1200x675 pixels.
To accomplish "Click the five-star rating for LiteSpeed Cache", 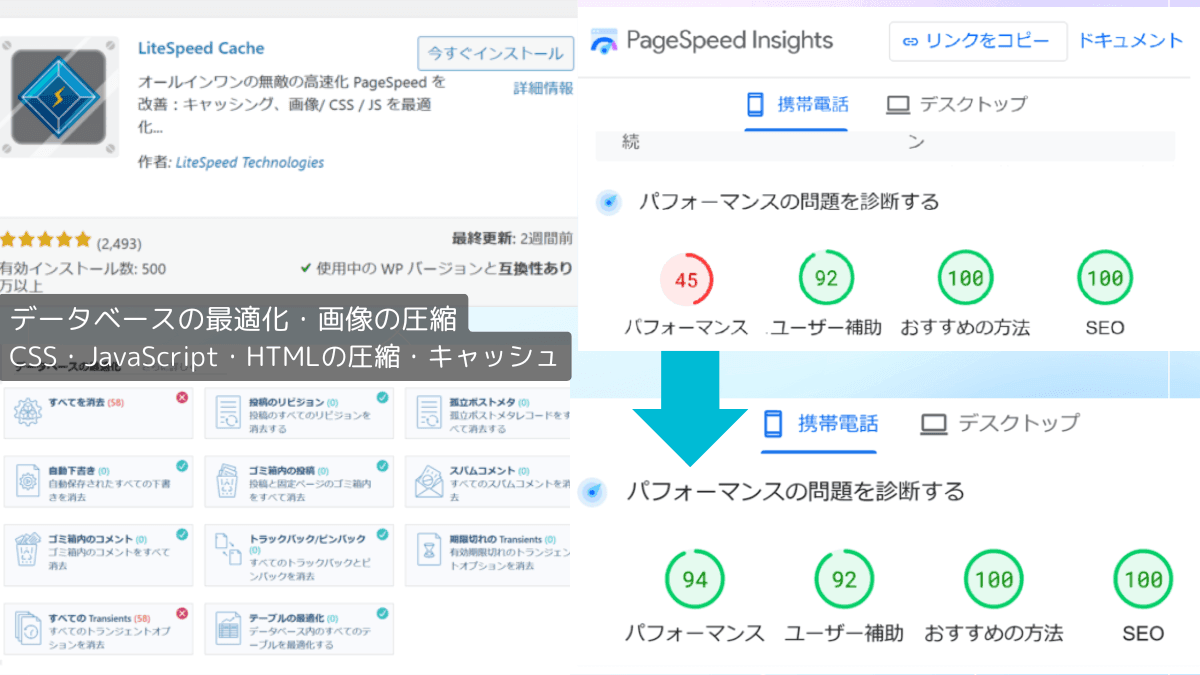I will click(45, 242).
